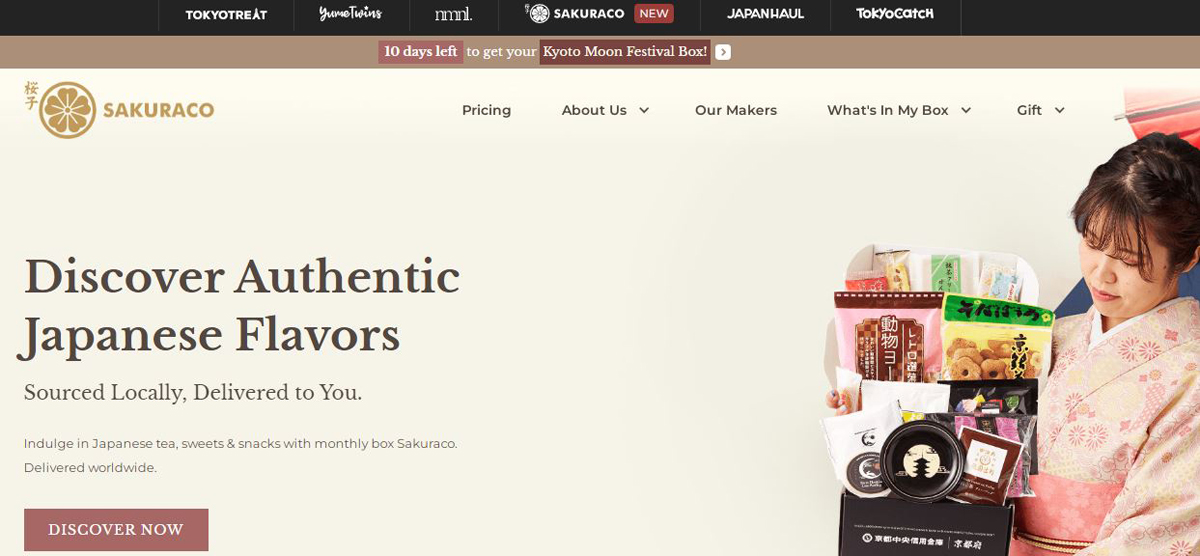Click the DISCOVER NOW button
This screenshot has height=556, width=1200.
pos(116,530)
